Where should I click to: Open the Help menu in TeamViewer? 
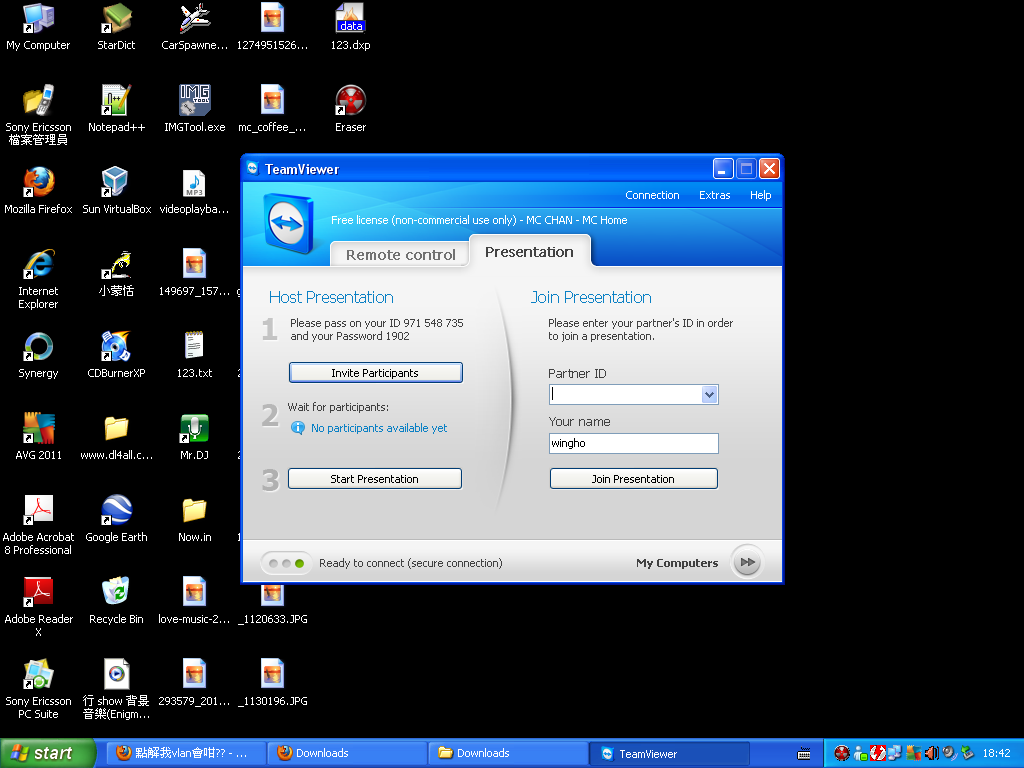pos(760,195)
